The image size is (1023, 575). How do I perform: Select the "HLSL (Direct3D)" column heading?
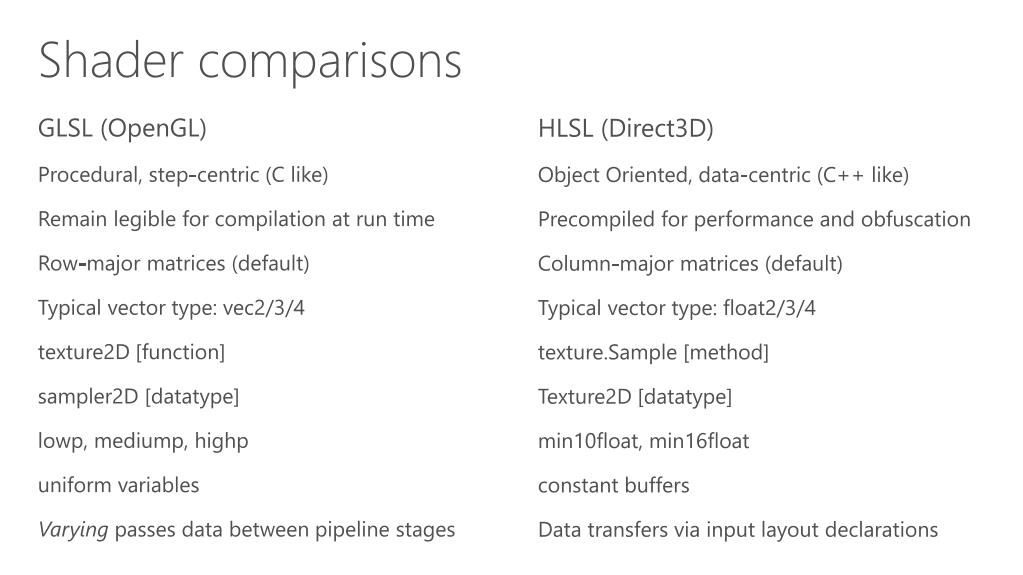(625, 129)
